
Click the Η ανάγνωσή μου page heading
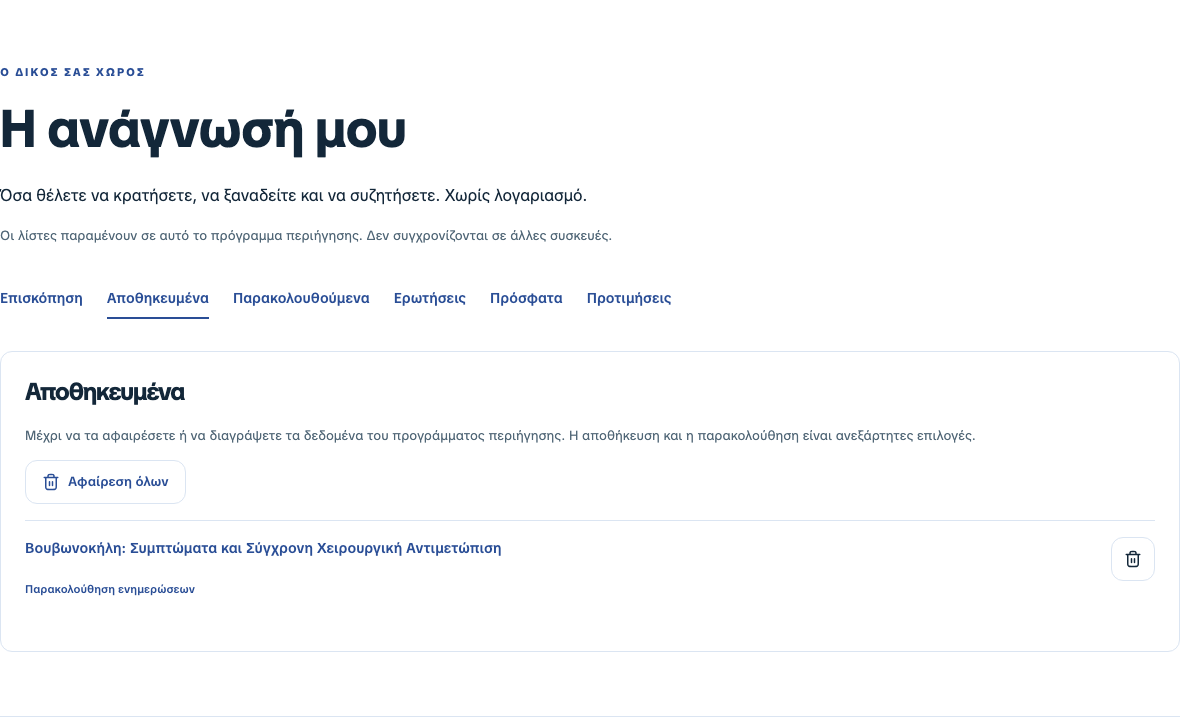pos(203,129)
